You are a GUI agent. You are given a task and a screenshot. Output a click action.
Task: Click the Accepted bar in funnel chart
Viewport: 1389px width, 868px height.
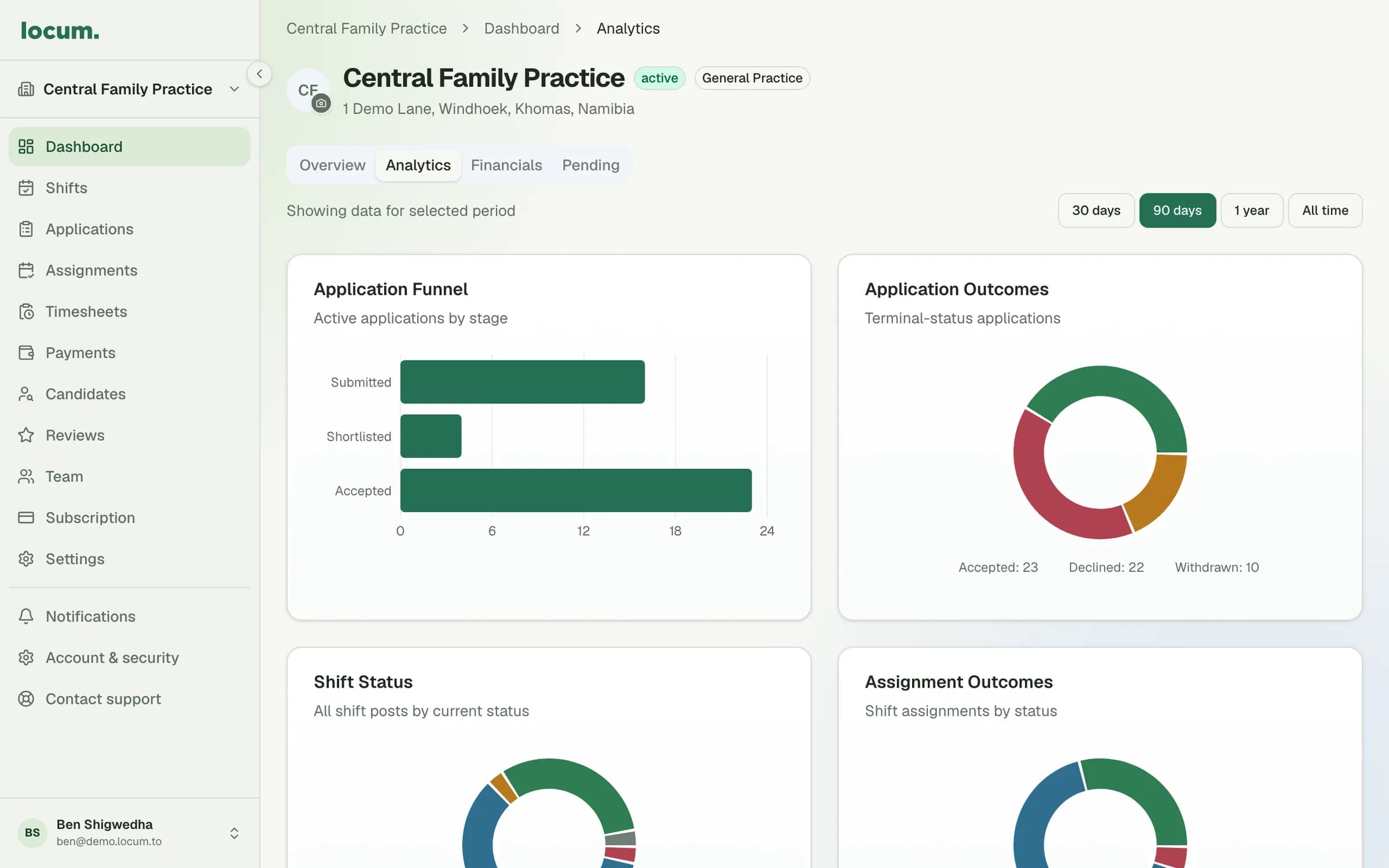click(x=576, y=490)
